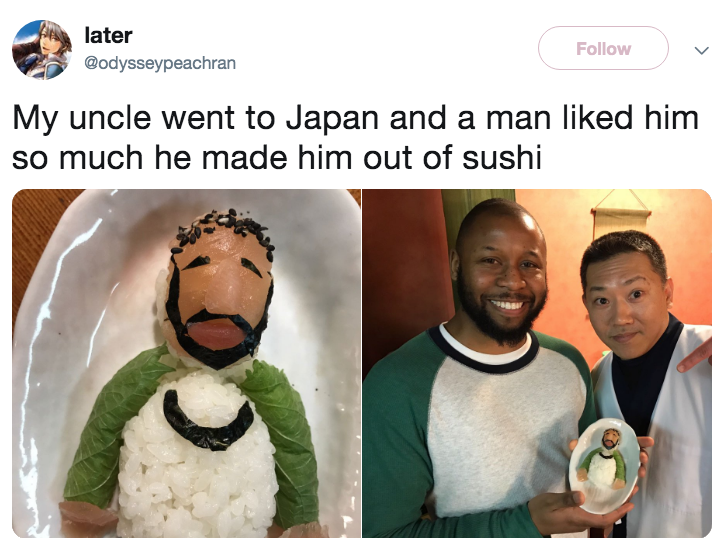Open the right photo of two men
The height and width of the screenshot is (548, 716).
tap(537, 363)
